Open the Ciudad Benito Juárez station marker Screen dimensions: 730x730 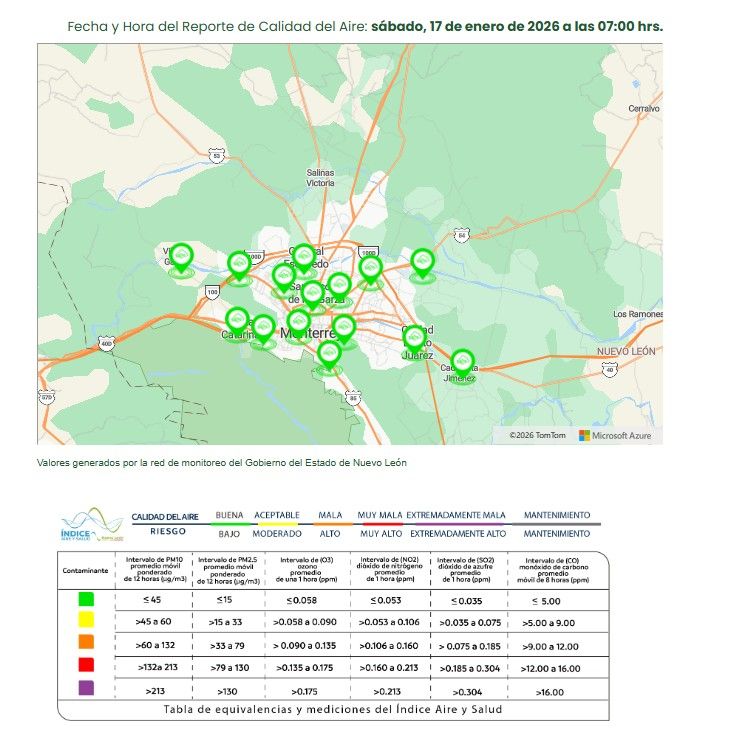pyautogui.click(x=414, y=337)
